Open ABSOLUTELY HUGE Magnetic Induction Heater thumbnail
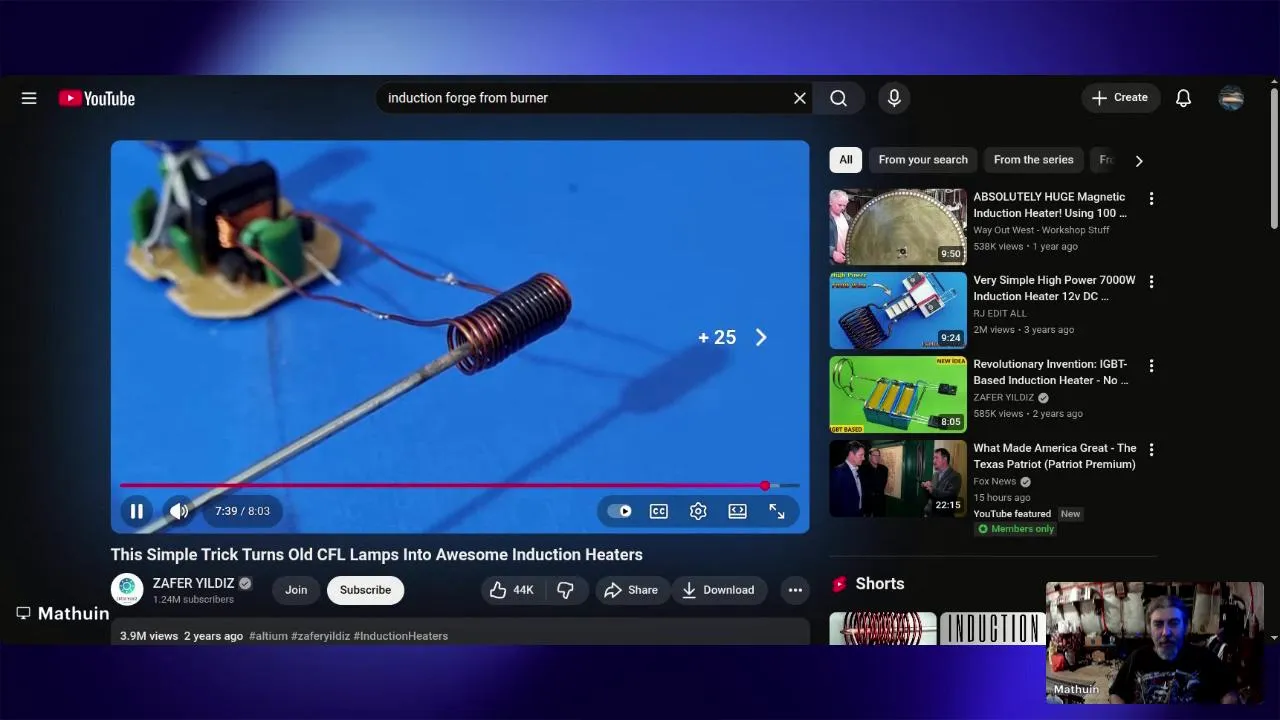Viewport: 1280px width, 720px height. coord(898,227)
